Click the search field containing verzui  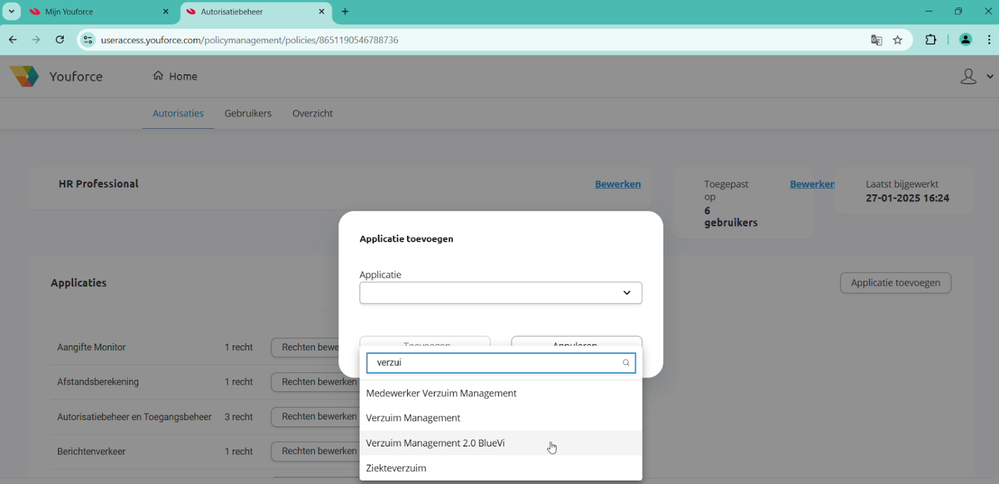501,362
